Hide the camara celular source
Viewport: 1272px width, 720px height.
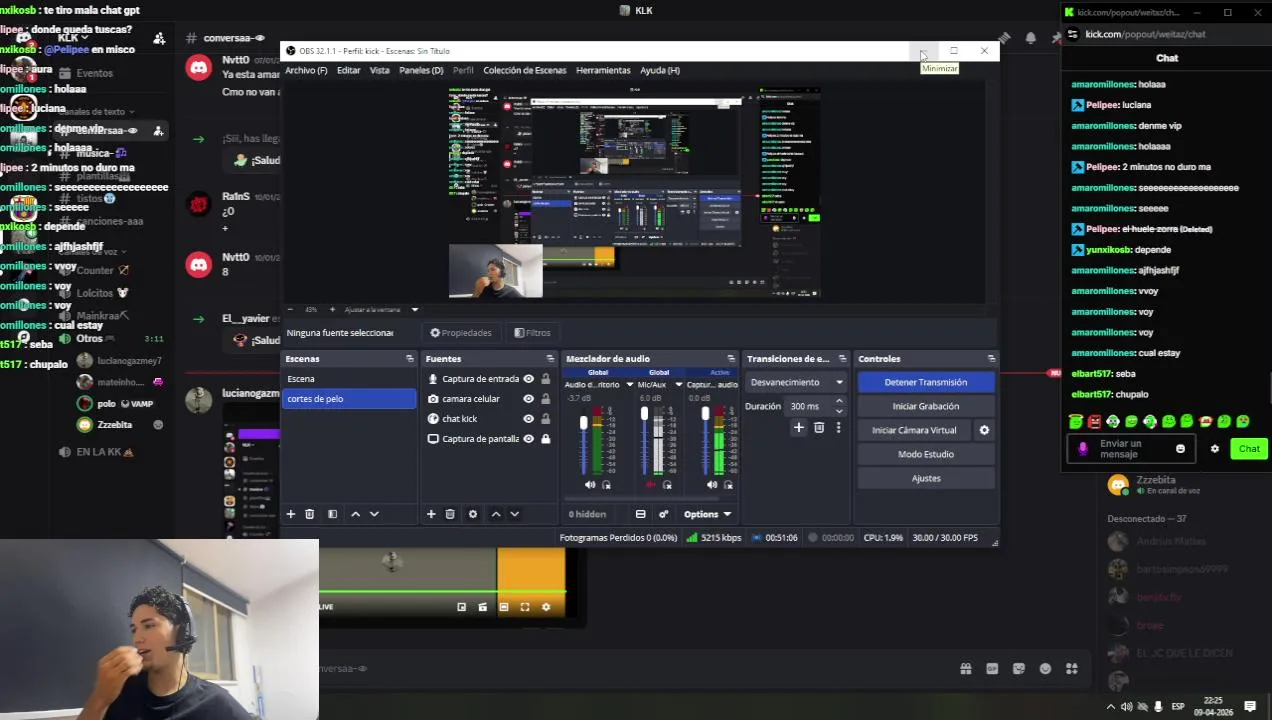click(x=528, y=399)
